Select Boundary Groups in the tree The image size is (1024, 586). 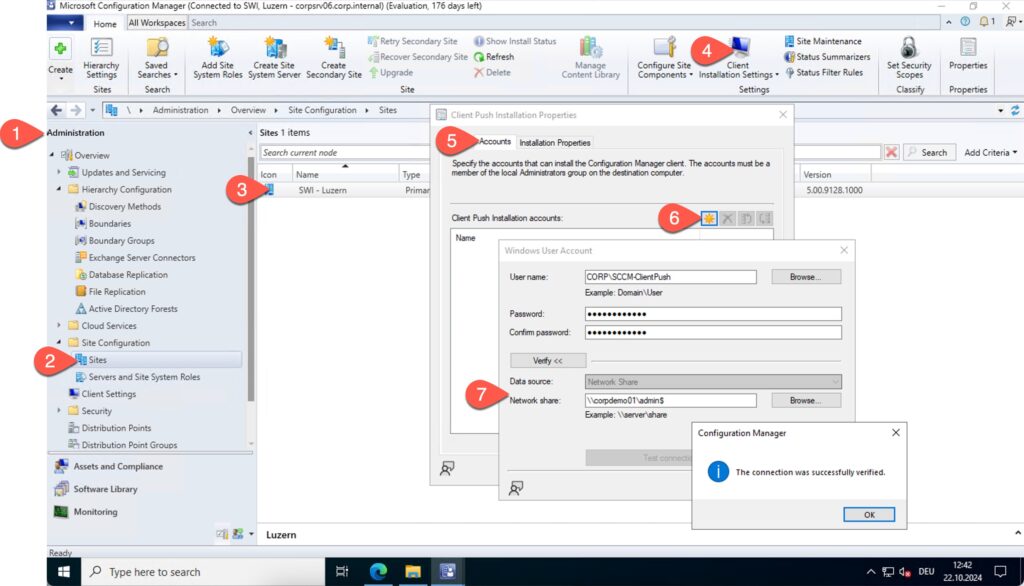(x=121, y=241)
